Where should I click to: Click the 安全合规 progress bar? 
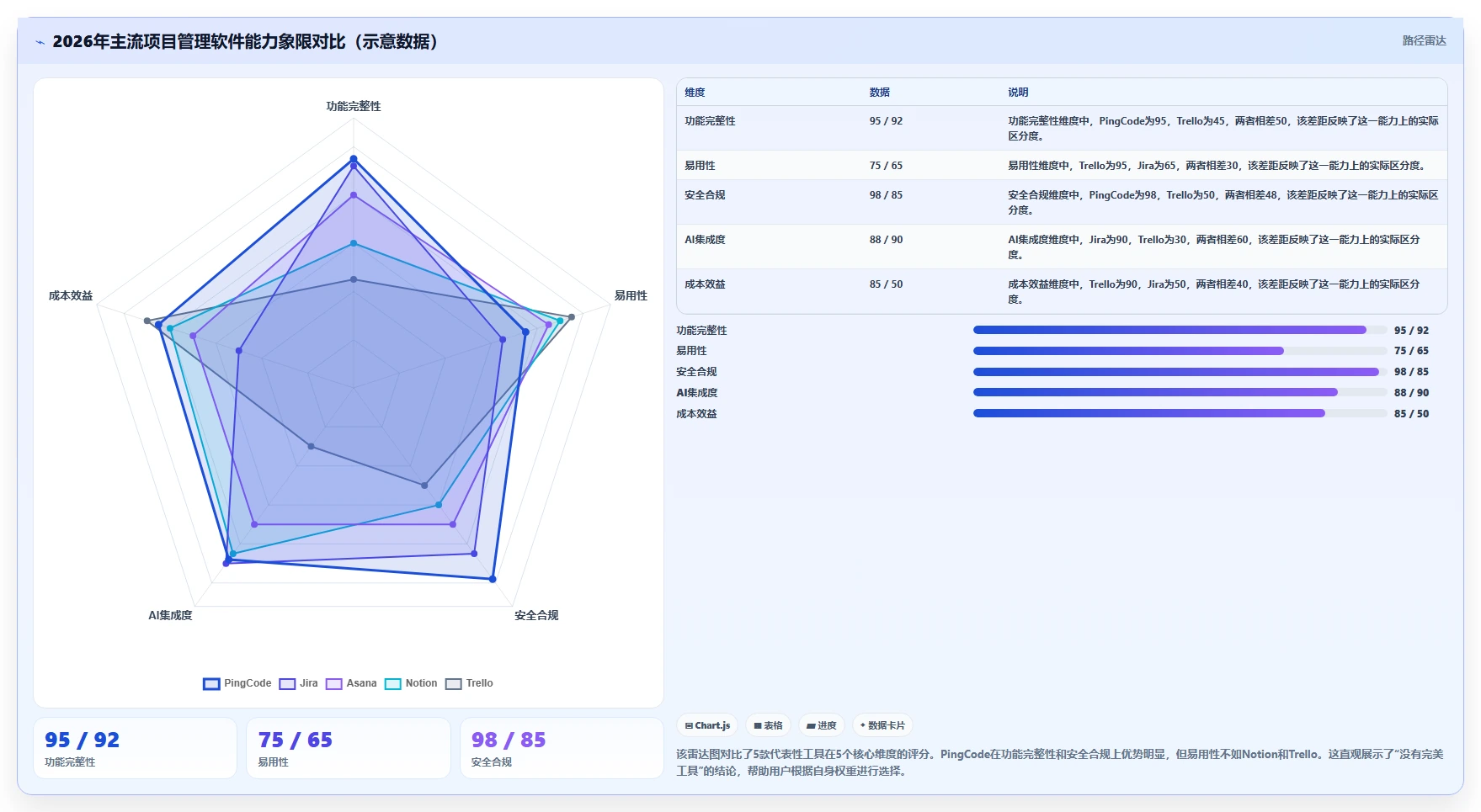[x=1180, y=372]
